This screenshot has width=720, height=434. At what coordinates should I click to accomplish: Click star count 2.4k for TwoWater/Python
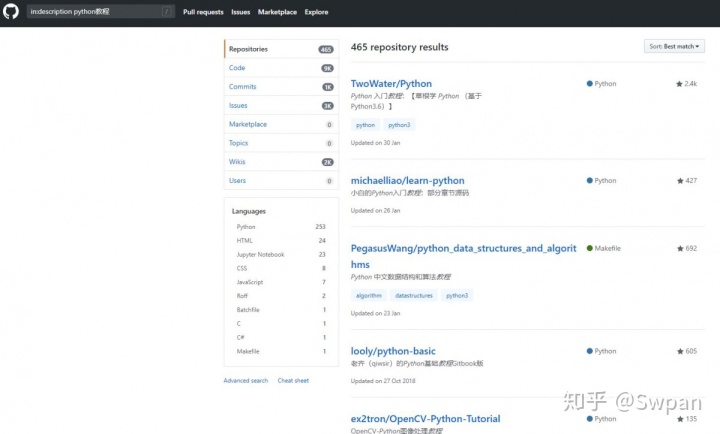click(x=686, y=84)
